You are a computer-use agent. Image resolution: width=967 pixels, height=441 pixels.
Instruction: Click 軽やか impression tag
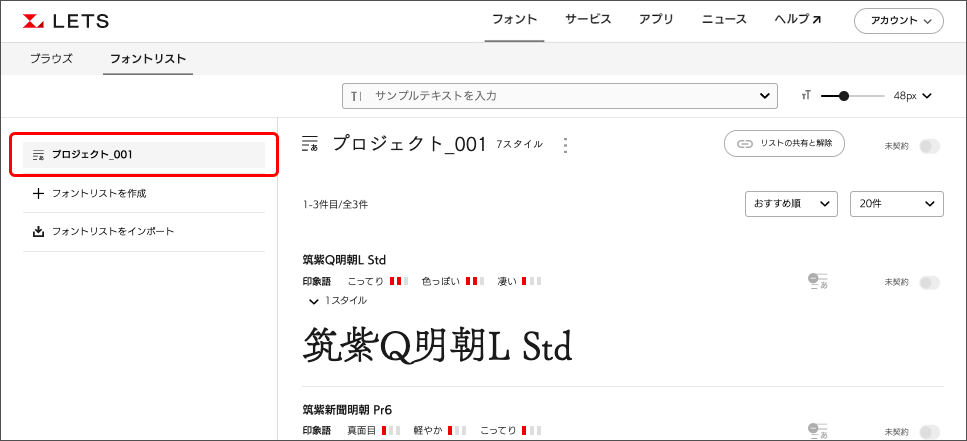pyautogui.click(x=428, y=430)
